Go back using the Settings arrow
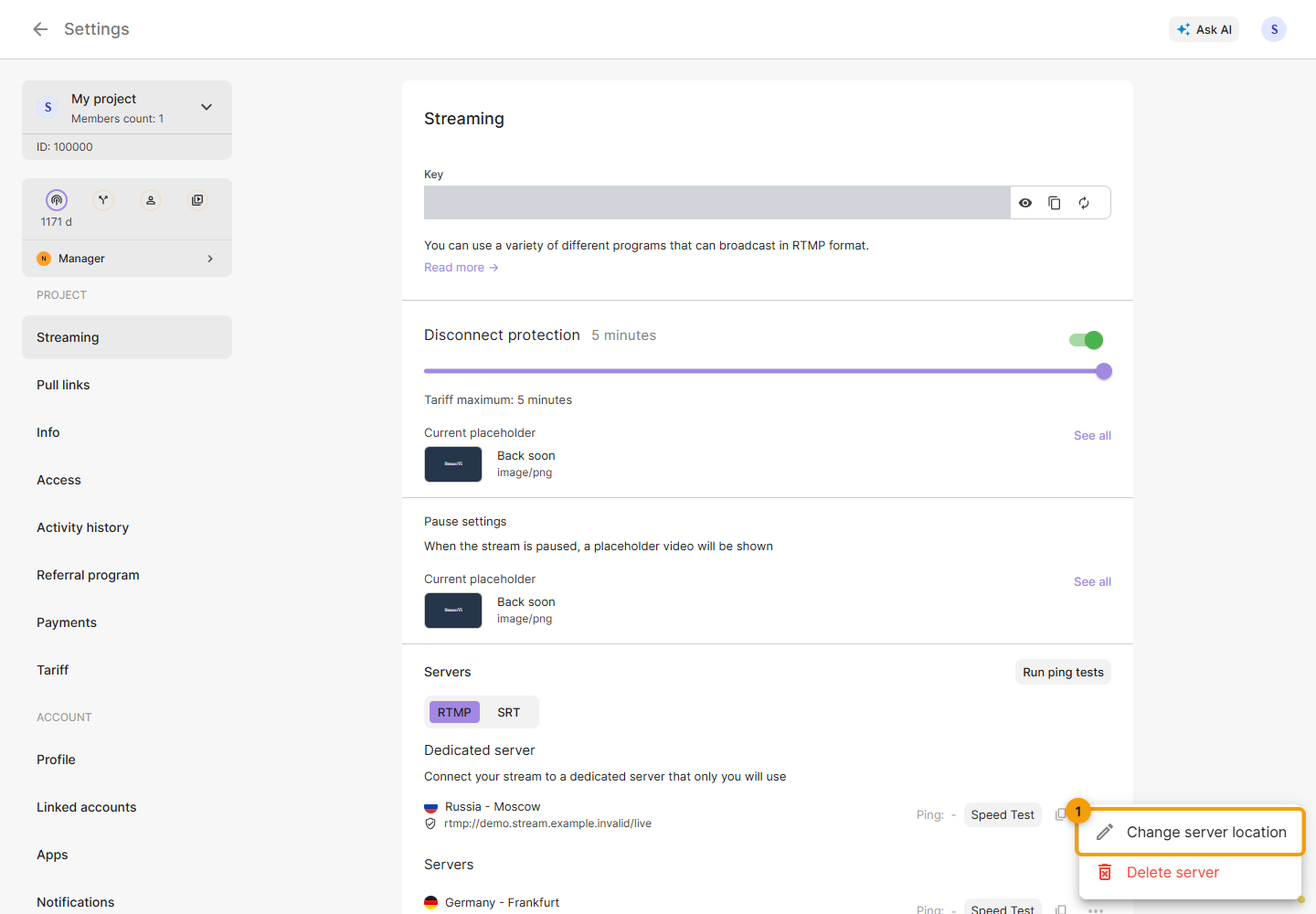The width and height of the screenshot is (1316, 914). (x=40, y=29)
